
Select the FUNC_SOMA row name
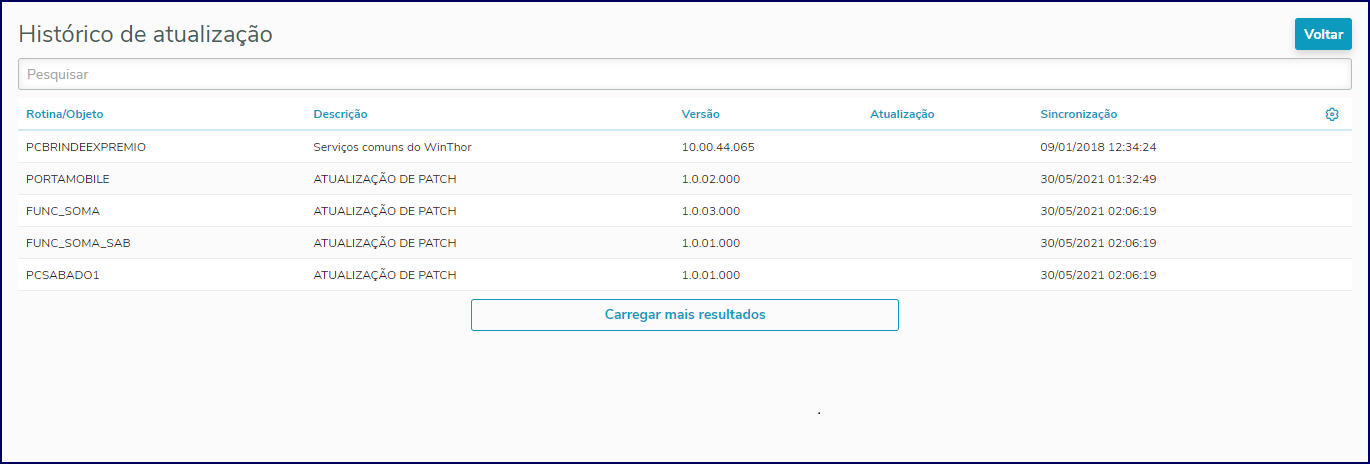coord(63,211)
